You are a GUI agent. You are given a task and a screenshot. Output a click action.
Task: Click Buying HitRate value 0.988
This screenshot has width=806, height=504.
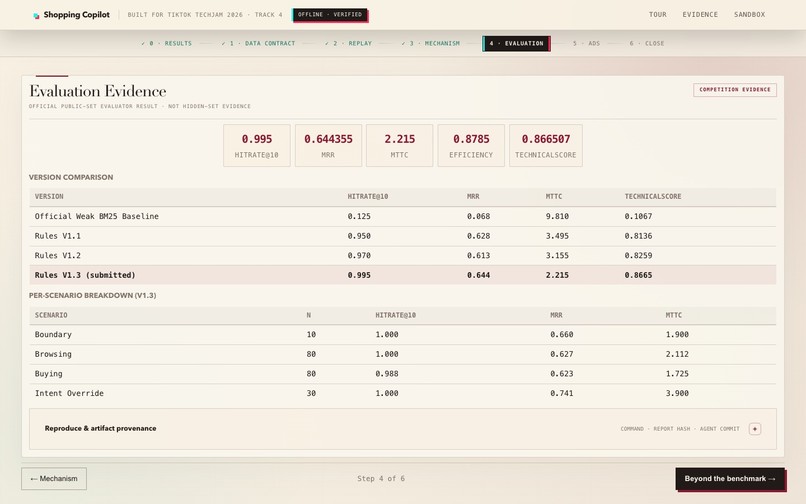click(x=387, y=373)
